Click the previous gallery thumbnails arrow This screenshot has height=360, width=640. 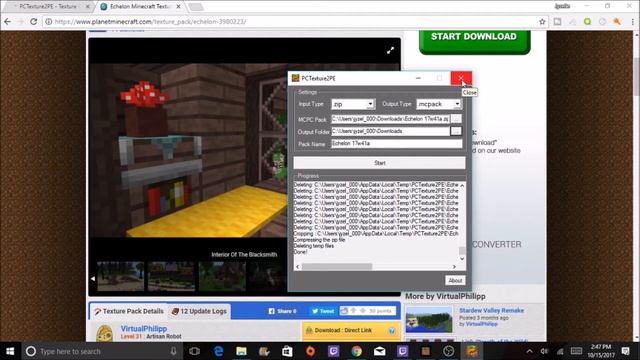tap(93, 278)
